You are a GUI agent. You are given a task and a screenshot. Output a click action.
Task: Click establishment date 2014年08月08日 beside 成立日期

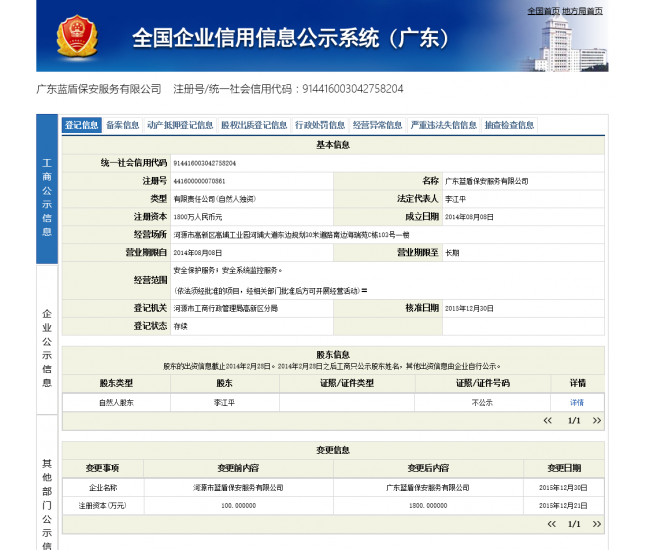pyautogui.click(x=469, y=217)
